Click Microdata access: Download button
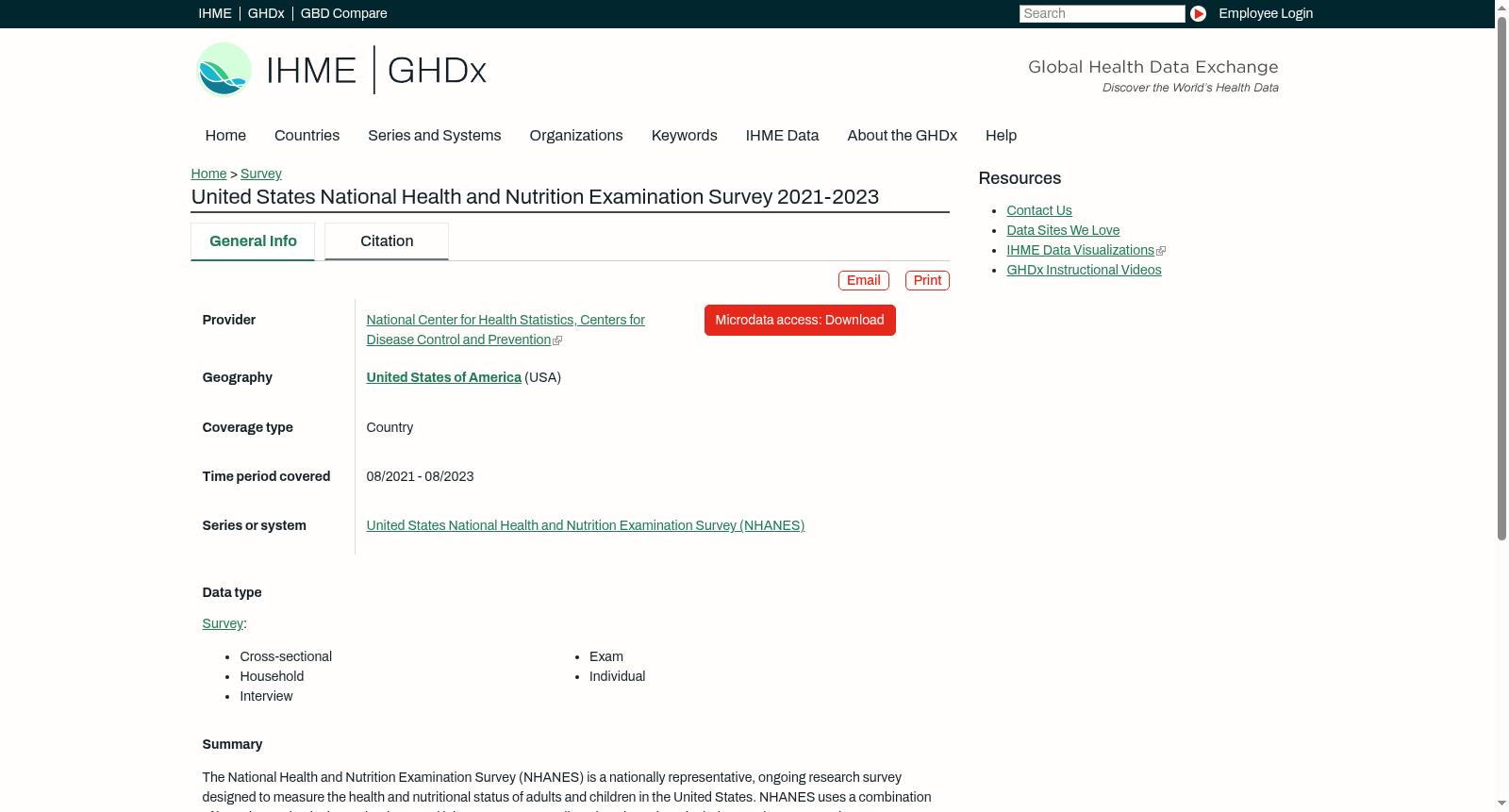Viewport: 1509px width, 812px height. coord(800,320)
